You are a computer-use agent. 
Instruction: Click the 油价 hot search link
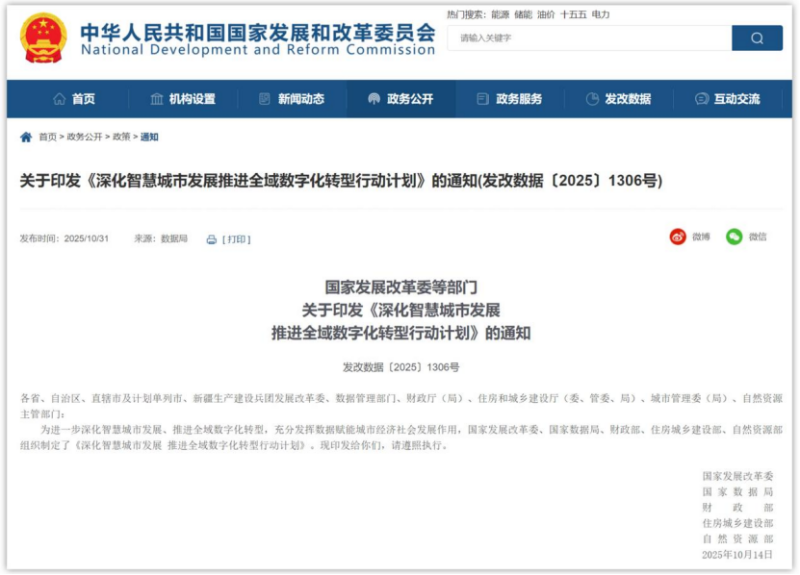[x=546, y=15]
